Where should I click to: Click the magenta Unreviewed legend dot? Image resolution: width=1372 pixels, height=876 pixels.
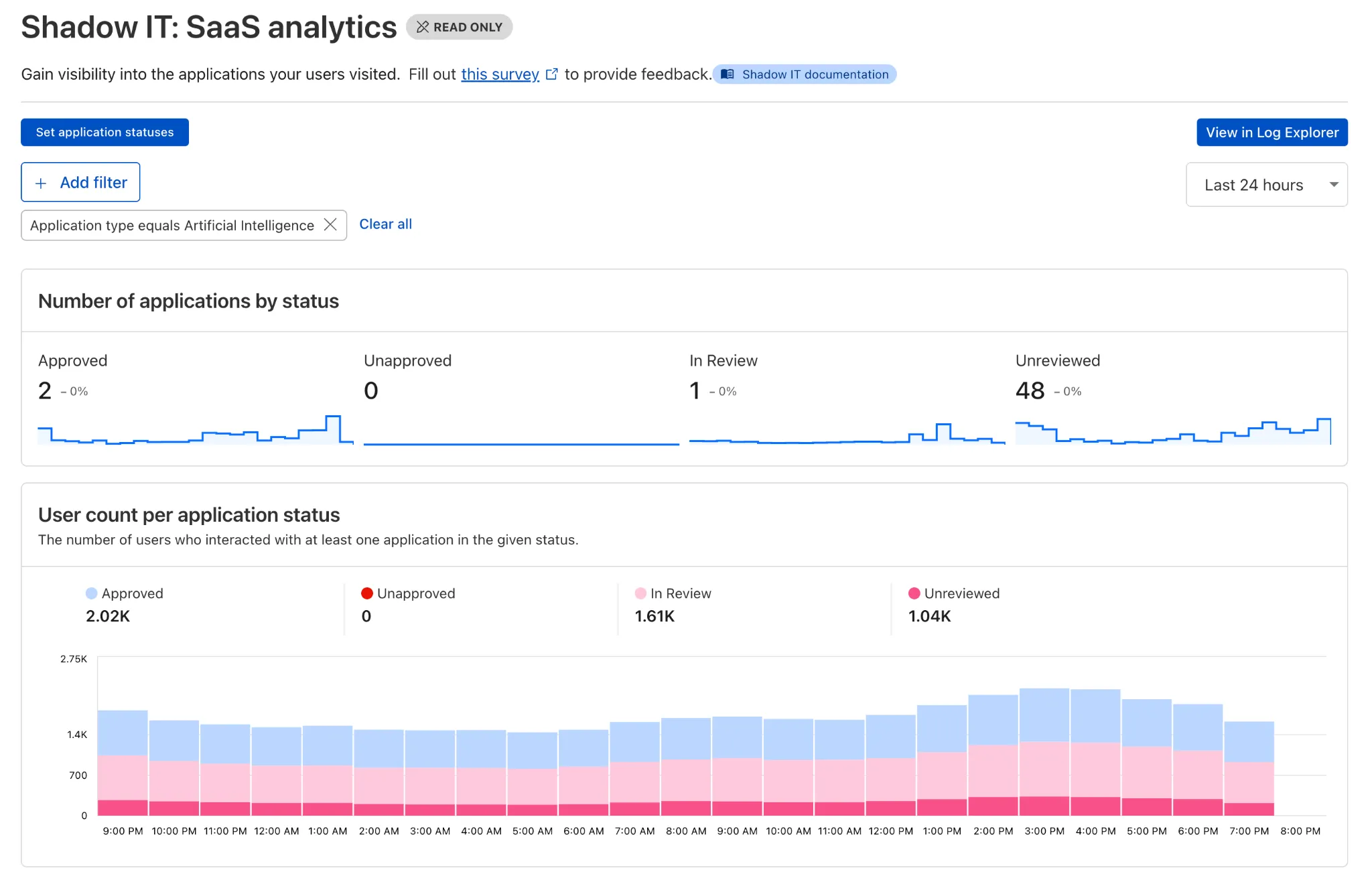[914, 593]
